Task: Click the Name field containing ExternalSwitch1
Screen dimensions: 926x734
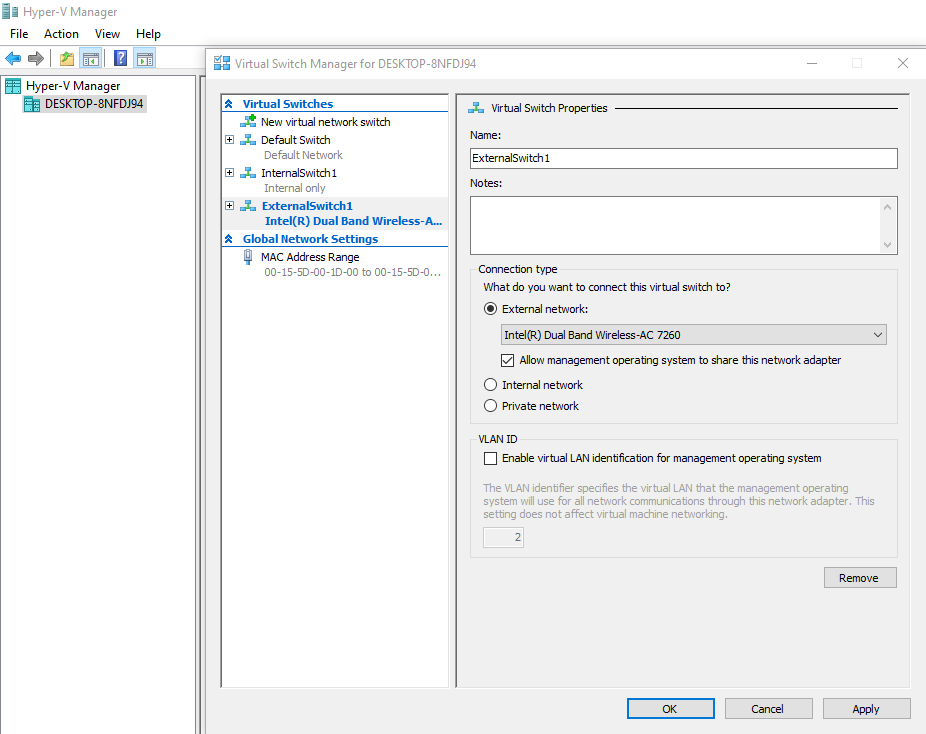Action: point(684,158)
